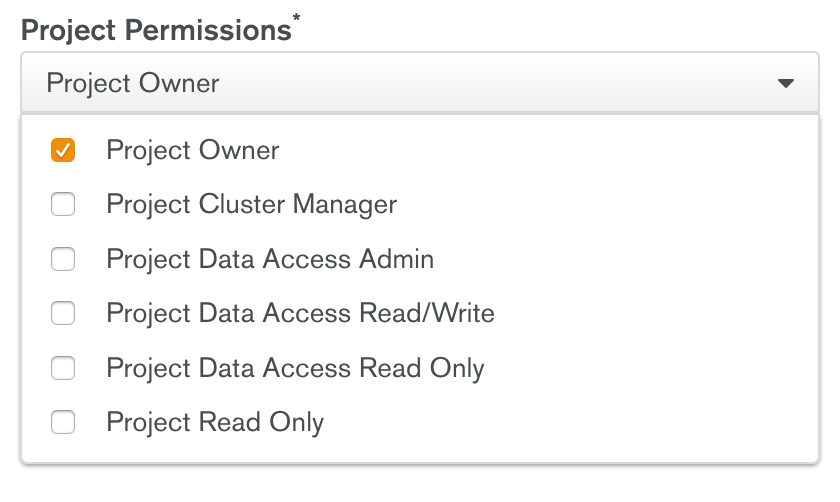840x502 pixels.
Task: Click the selected value text in dropdown header
Action: click(x=133, y=84)
